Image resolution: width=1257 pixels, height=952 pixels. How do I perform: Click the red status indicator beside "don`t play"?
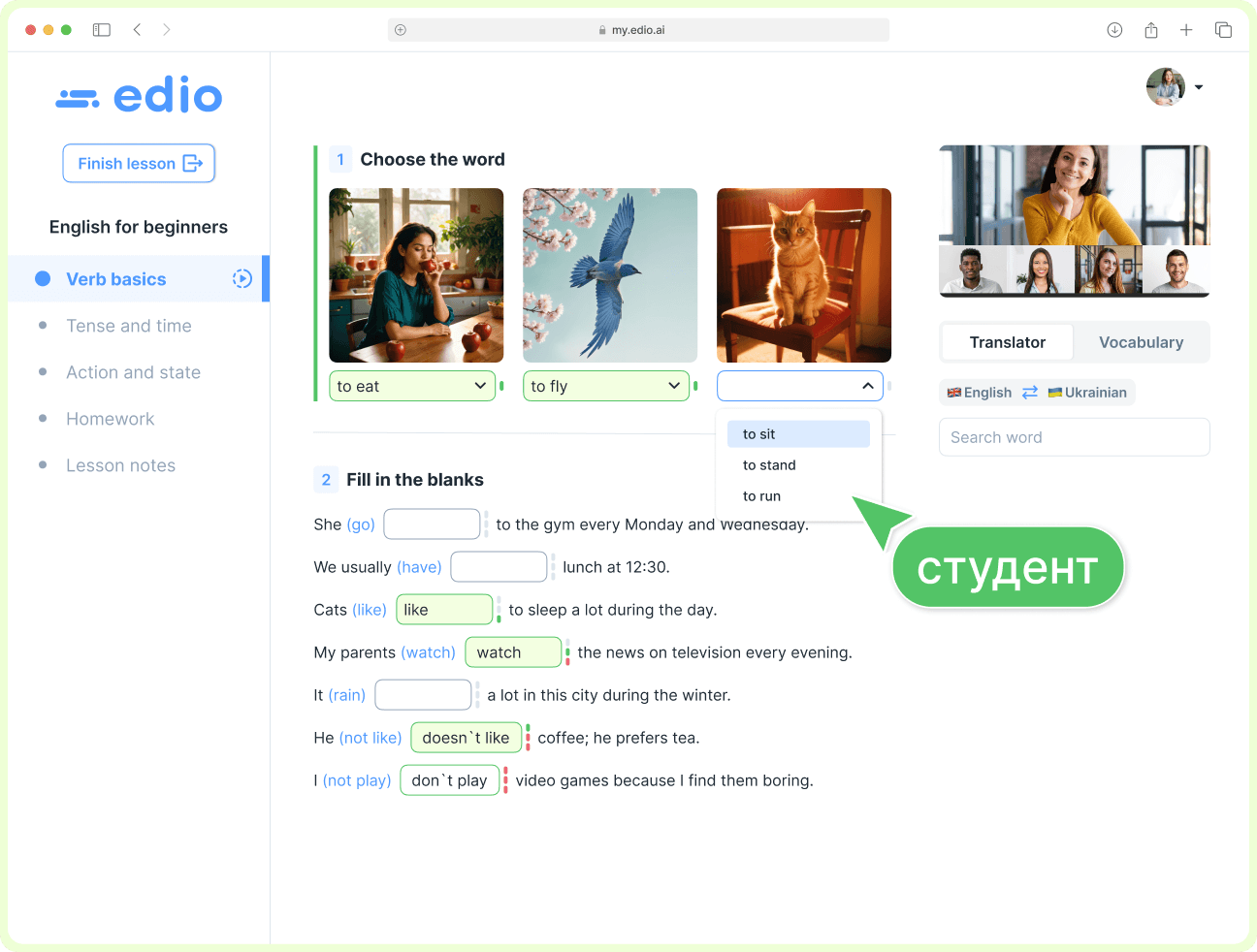pyautogui.click(x=507, y=779)
